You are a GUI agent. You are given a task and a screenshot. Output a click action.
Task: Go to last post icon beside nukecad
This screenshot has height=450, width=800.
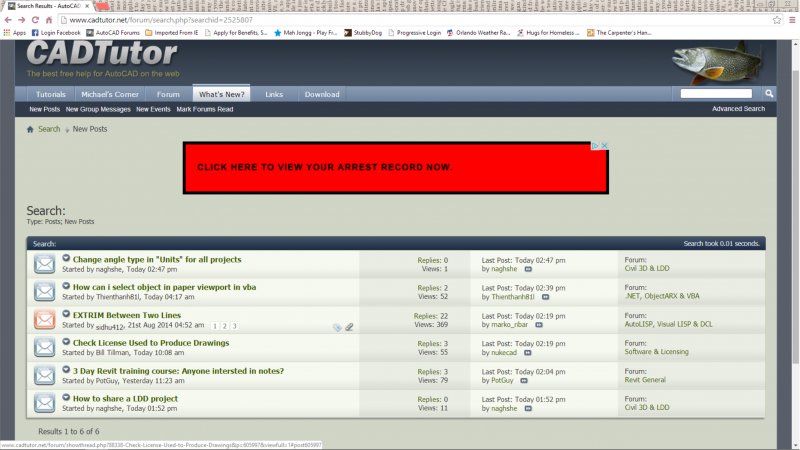[x=528, y=353]
